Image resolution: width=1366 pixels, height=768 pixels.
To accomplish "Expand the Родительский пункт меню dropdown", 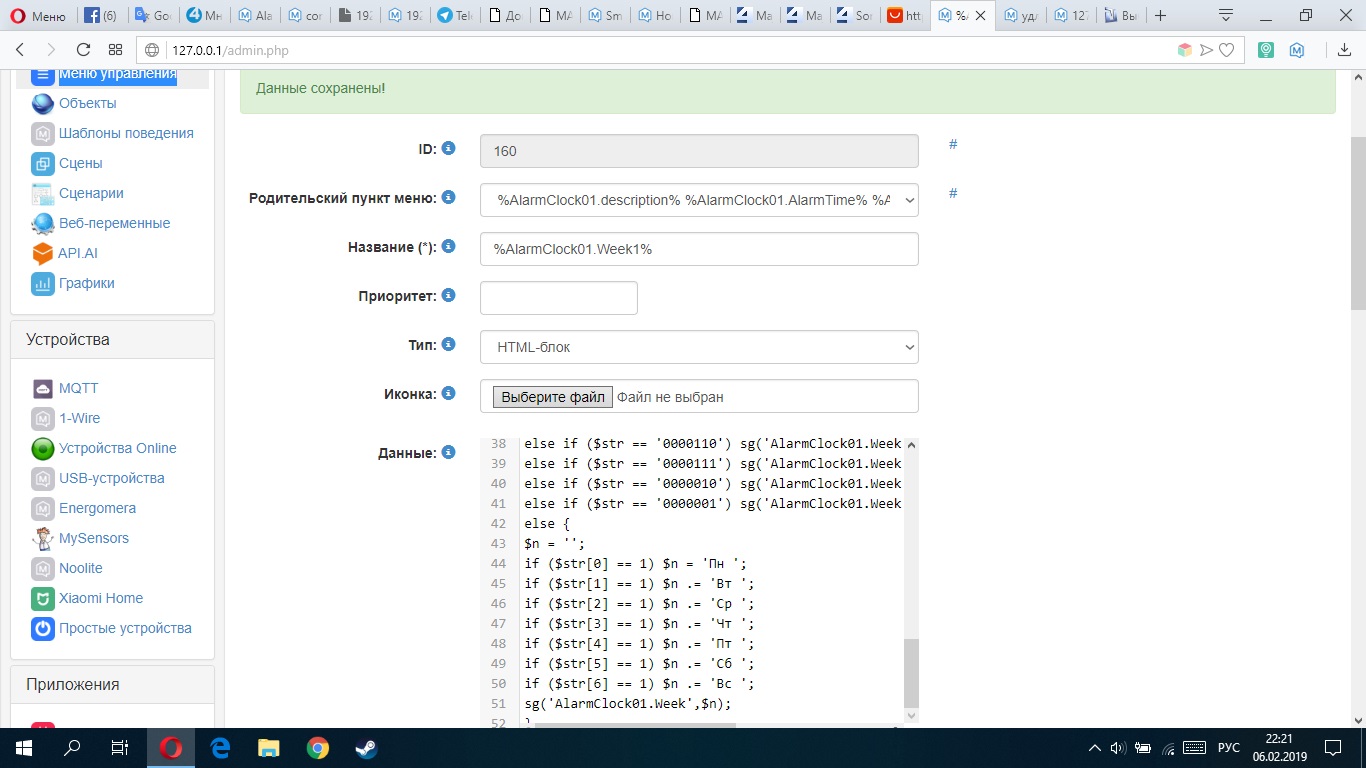I will point(699,200).
